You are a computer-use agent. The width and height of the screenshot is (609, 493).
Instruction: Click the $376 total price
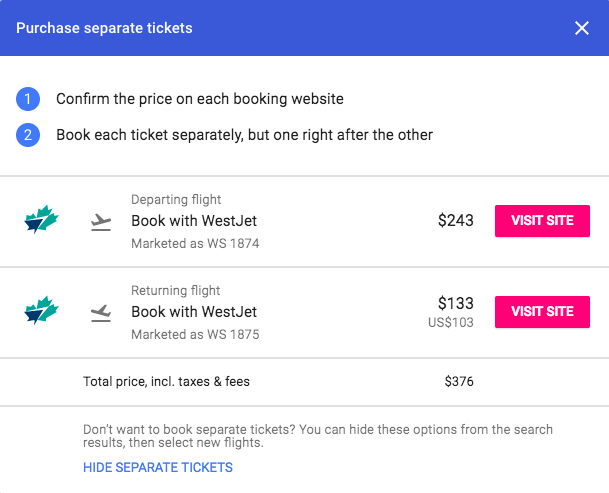click(459, 382)
